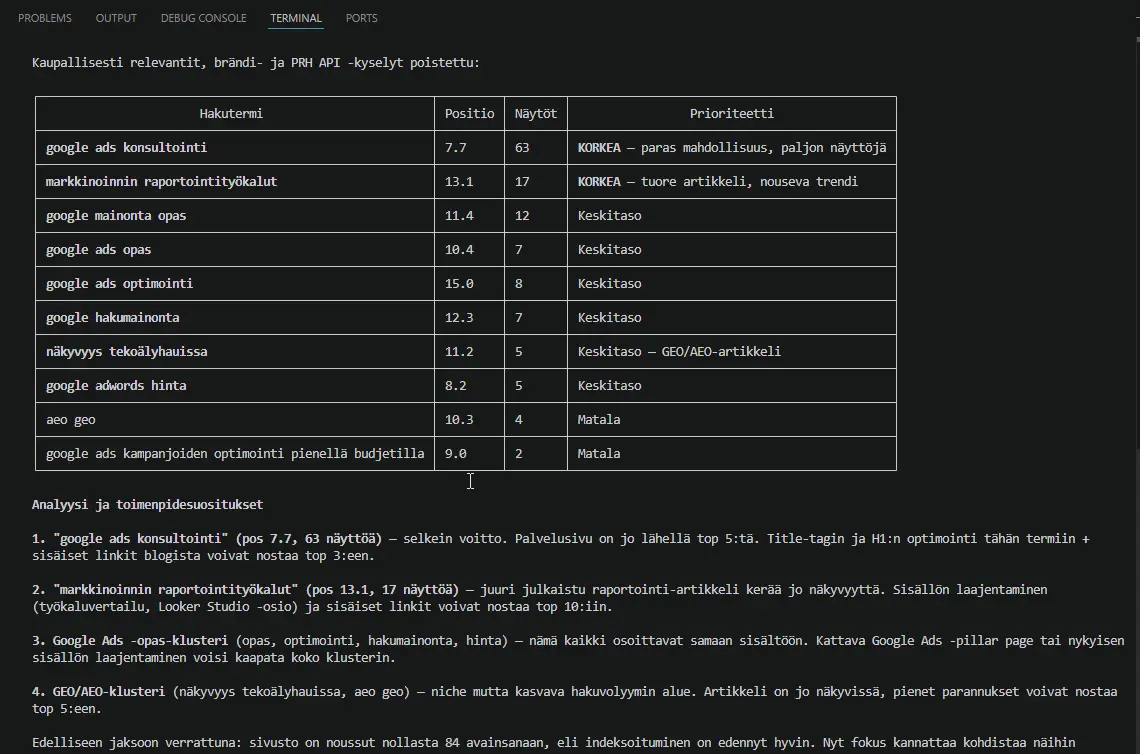Click the 'google mainonta opas' row term
Screen dimensions: 1140x754
point(115,216)
